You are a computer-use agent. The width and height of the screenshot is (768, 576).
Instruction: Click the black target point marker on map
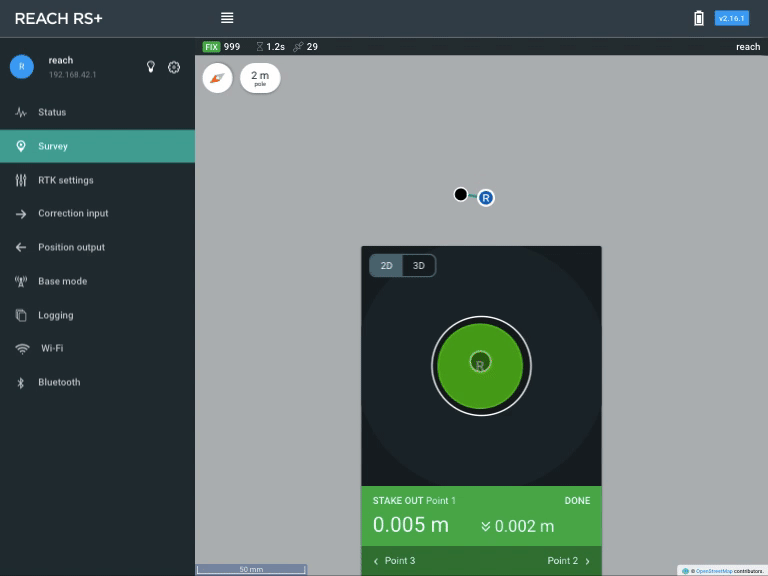(460, 194)
